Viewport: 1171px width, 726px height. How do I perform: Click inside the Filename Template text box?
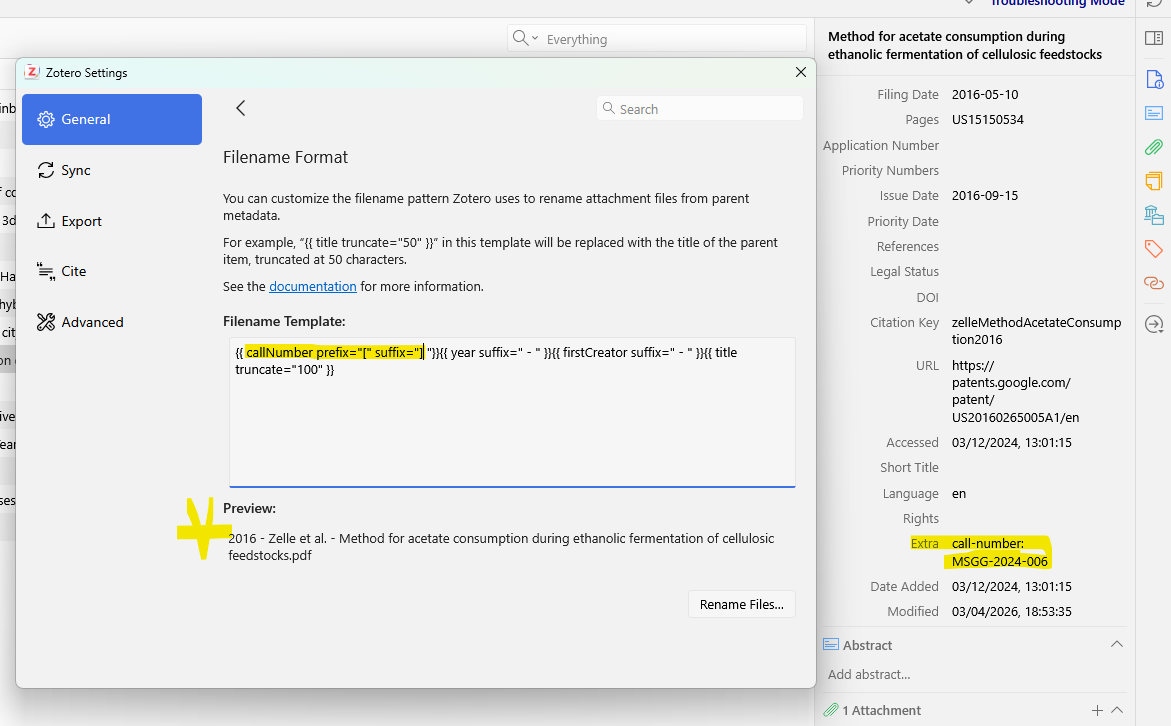click(512, 412)
